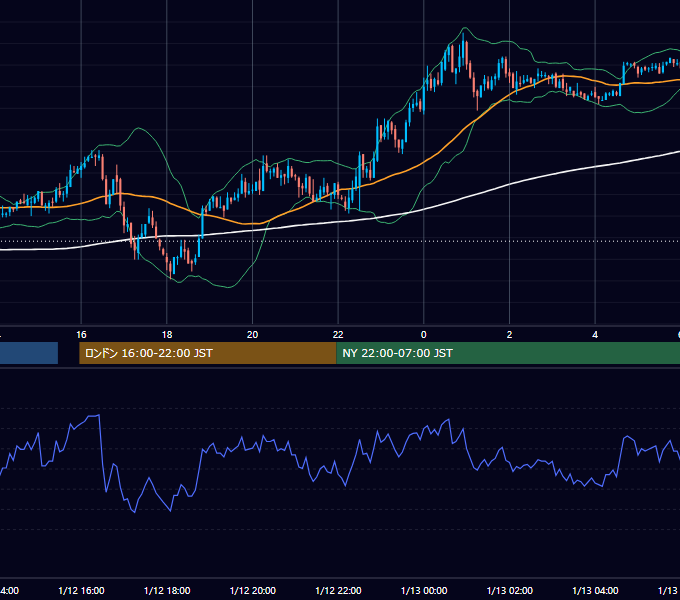Image resolution: width=680 pixels, height=600 pixels.
Task: Click the hour label 2 under price chart
Action: pyautogui.click(x=510, y=335)
